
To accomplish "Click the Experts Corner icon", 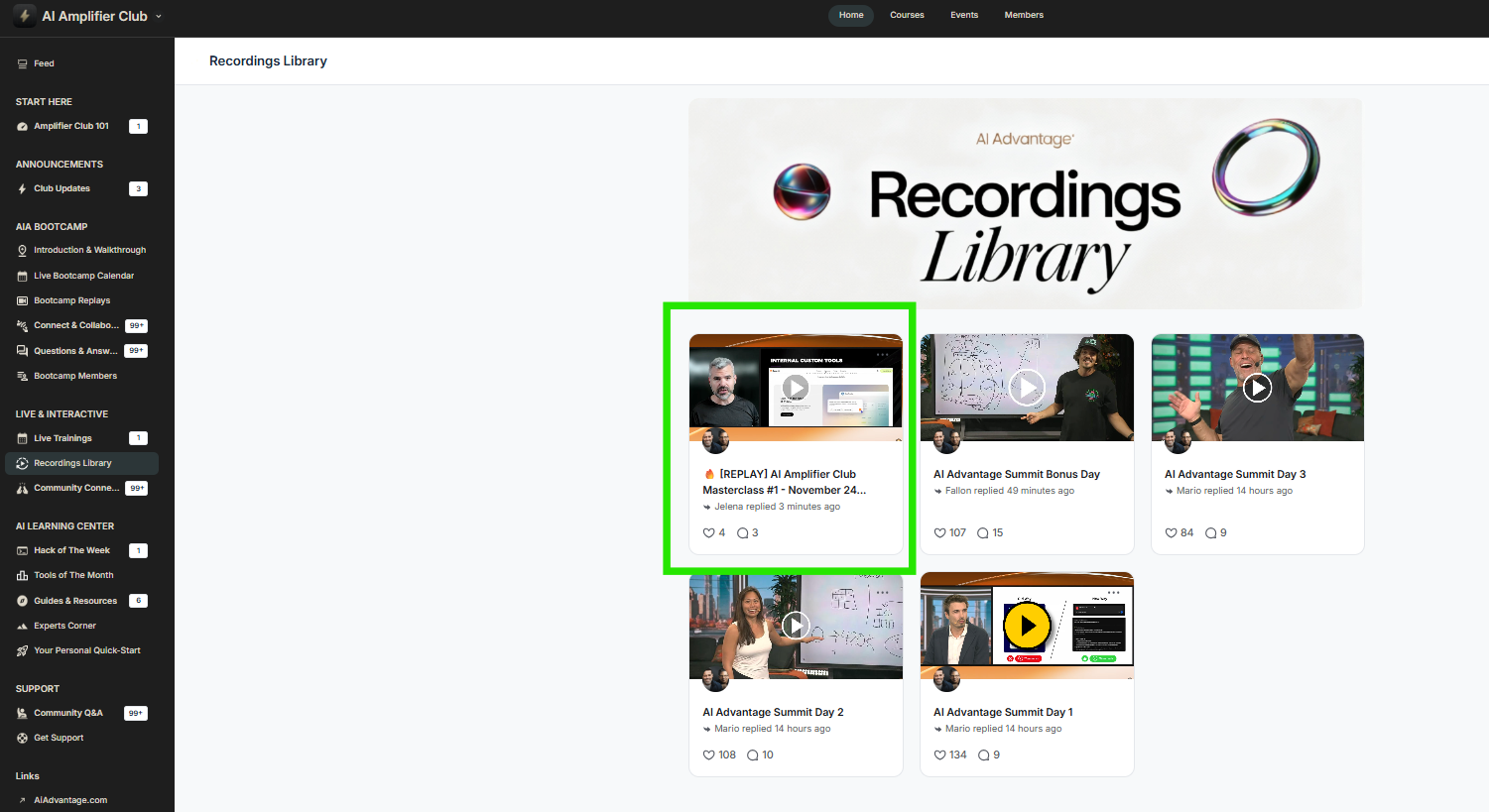I will [22, 626].
